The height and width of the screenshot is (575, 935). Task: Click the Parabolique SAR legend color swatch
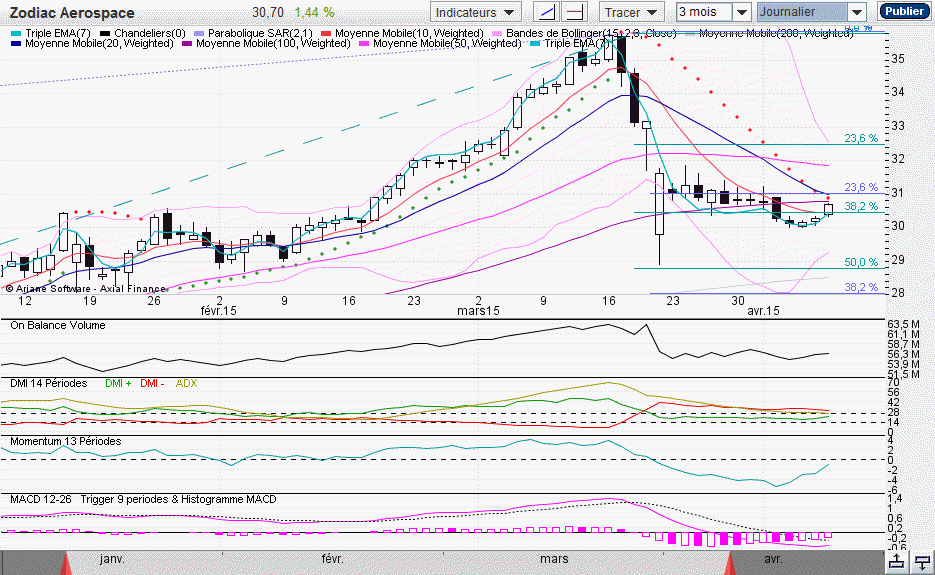199,33
